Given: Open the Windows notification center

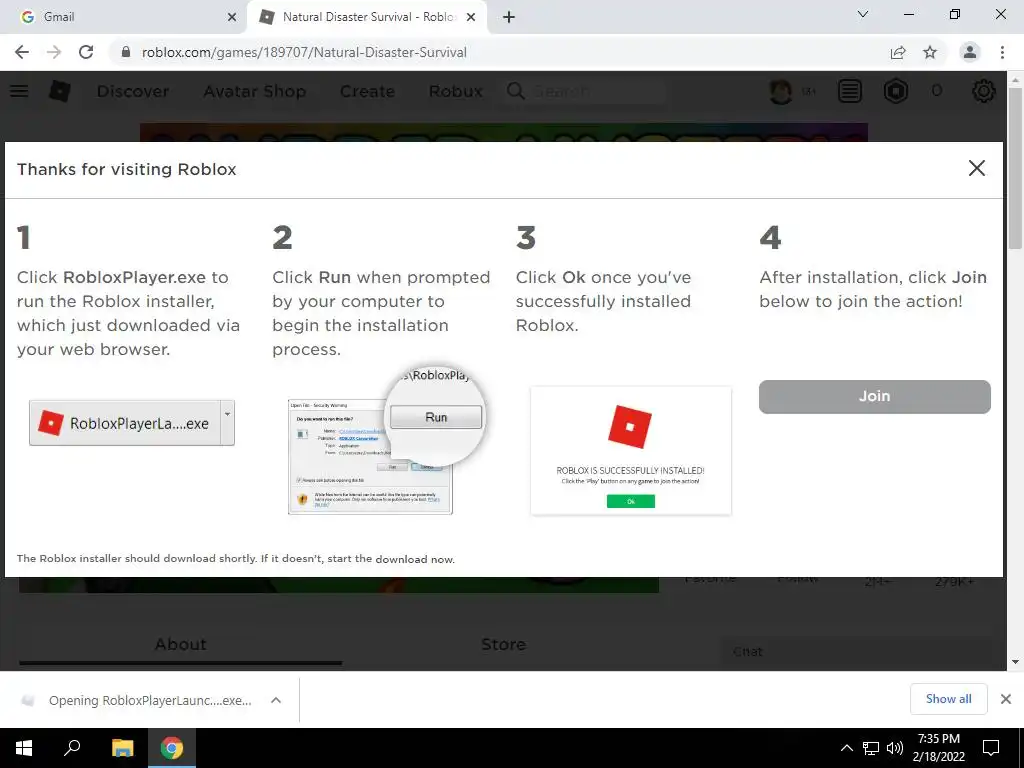Looking at the screenshot, I should (991, 748).
